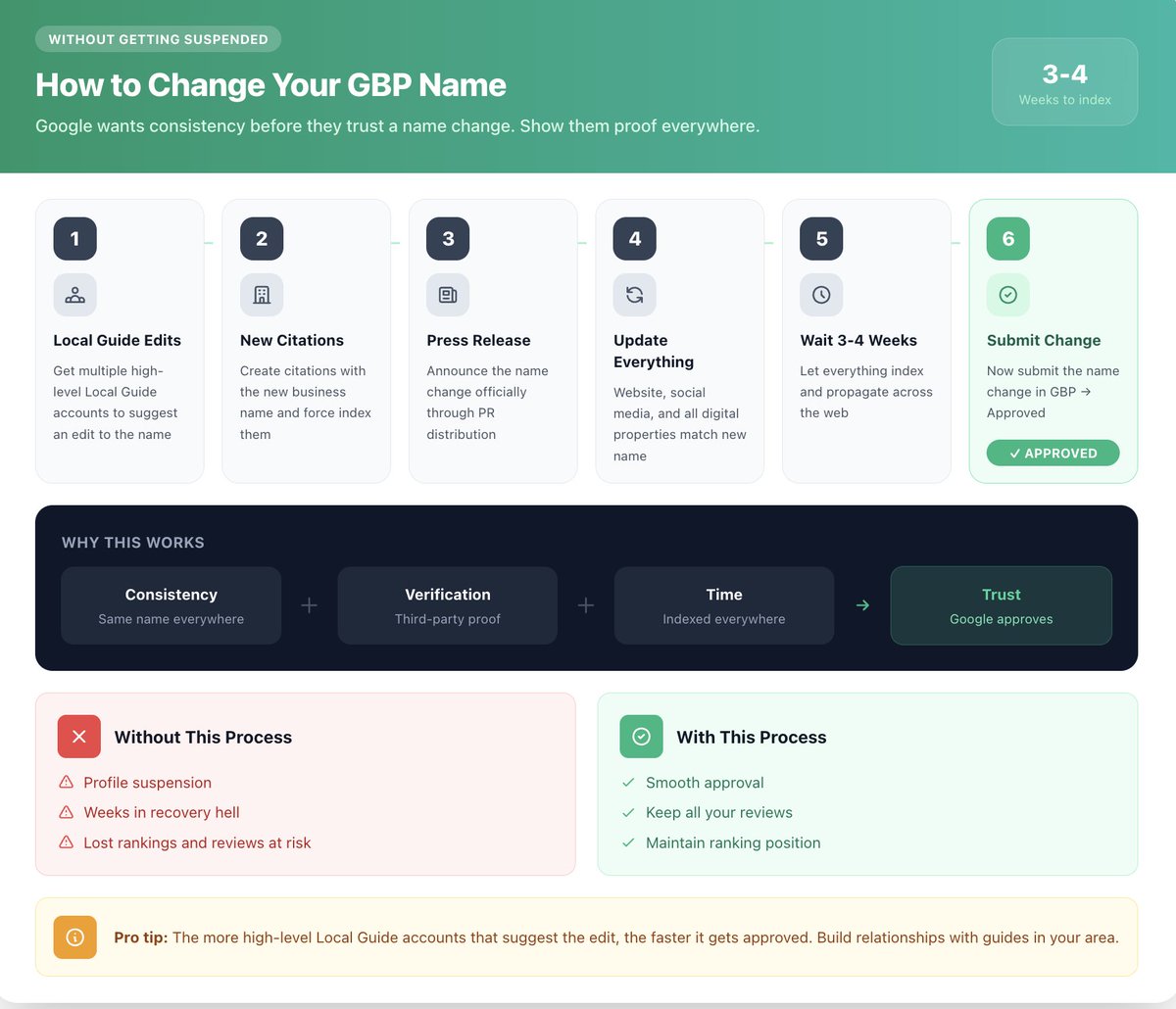Click the Submit Change heading
1176x1009 pixels.
[x=1044, y=340]
